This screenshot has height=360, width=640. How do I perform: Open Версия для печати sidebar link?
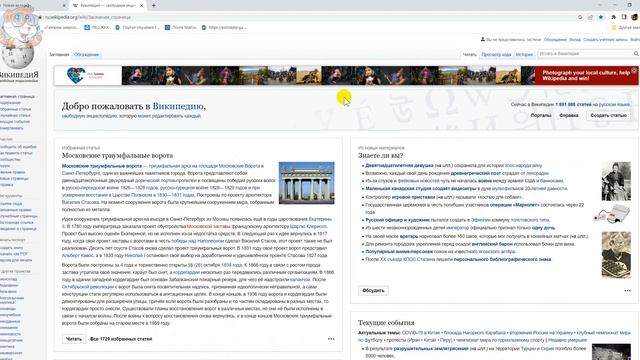click(x=16, y=260)
